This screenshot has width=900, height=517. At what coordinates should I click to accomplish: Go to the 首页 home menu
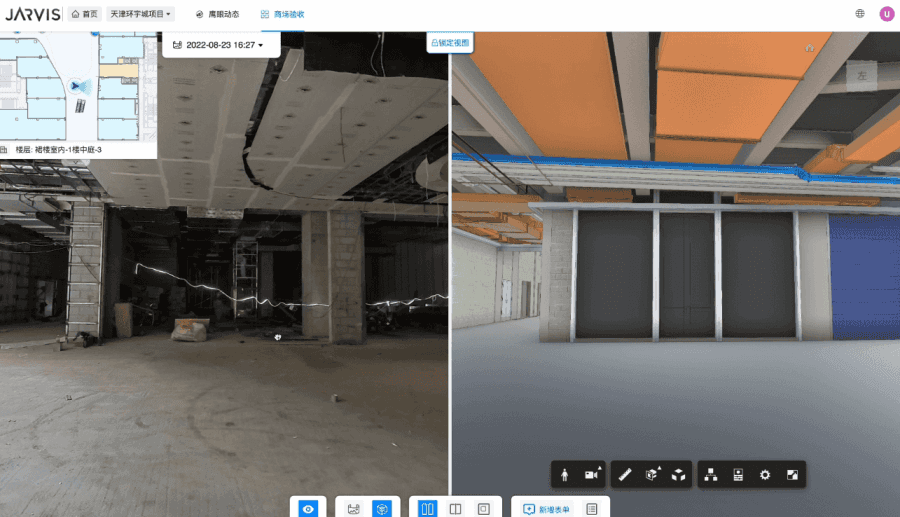(x=84, y=14)
